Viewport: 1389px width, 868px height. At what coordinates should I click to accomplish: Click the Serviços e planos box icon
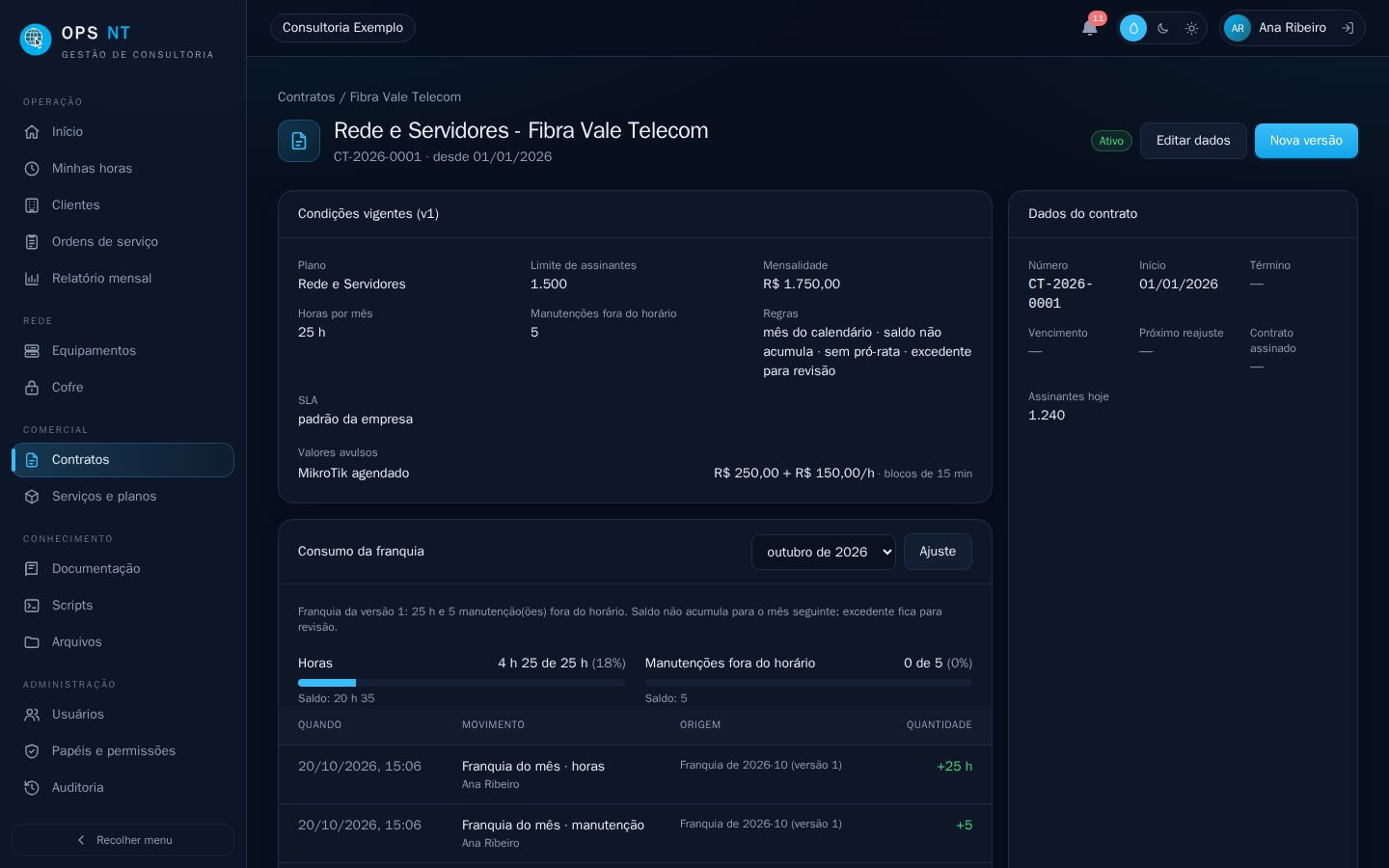(x=32, y=497)
